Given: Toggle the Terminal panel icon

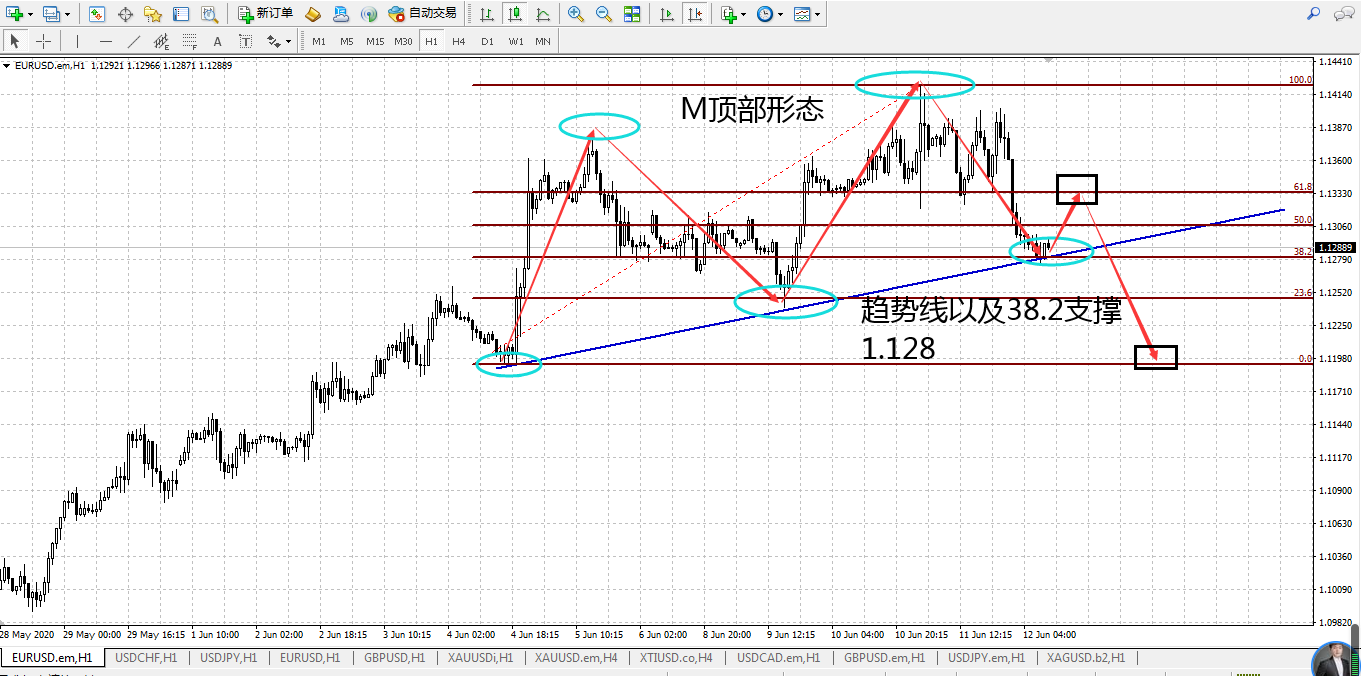Looking at the screenshot, I should coord(181,14).
